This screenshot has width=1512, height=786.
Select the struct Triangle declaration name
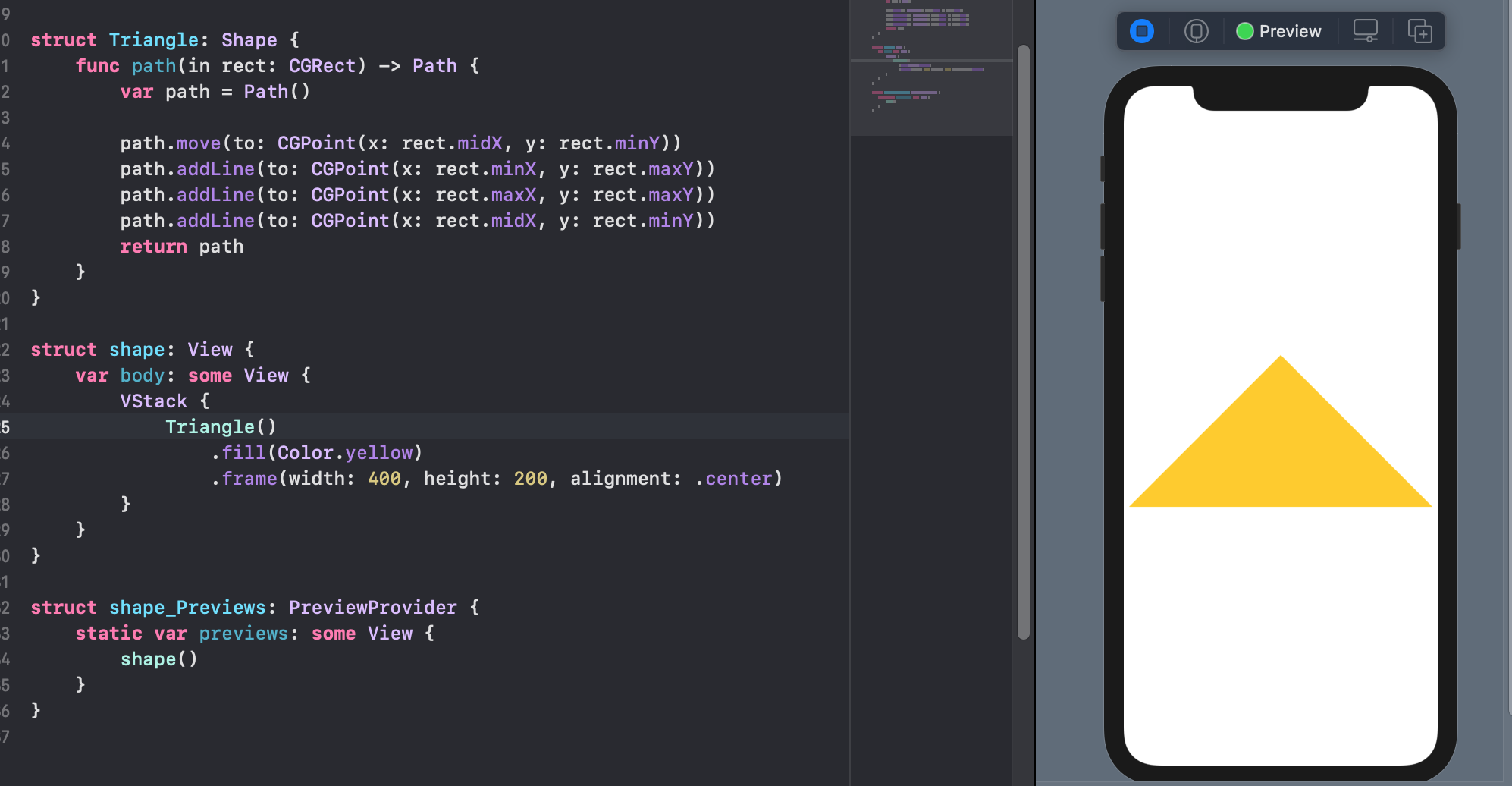point(155,39)
